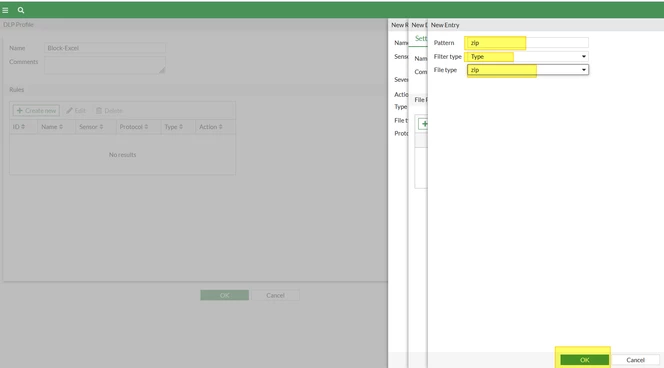The height and width of the screenshot is (368, 664).
Task: Click the DLP Profile Name field
Action: tap(105, 48)
